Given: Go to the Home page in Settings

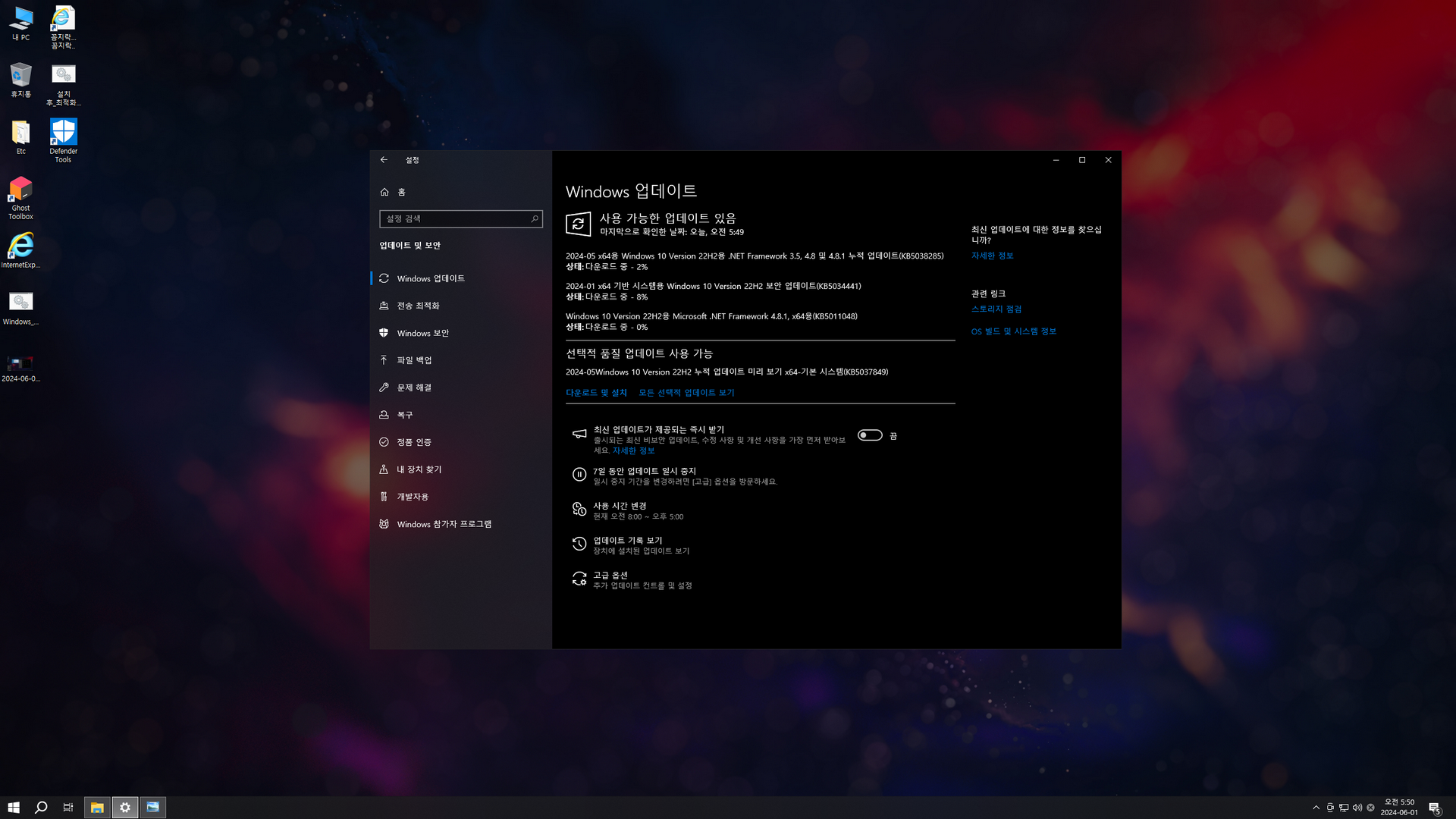Looking at the screenshot, I should coord(401,193).
